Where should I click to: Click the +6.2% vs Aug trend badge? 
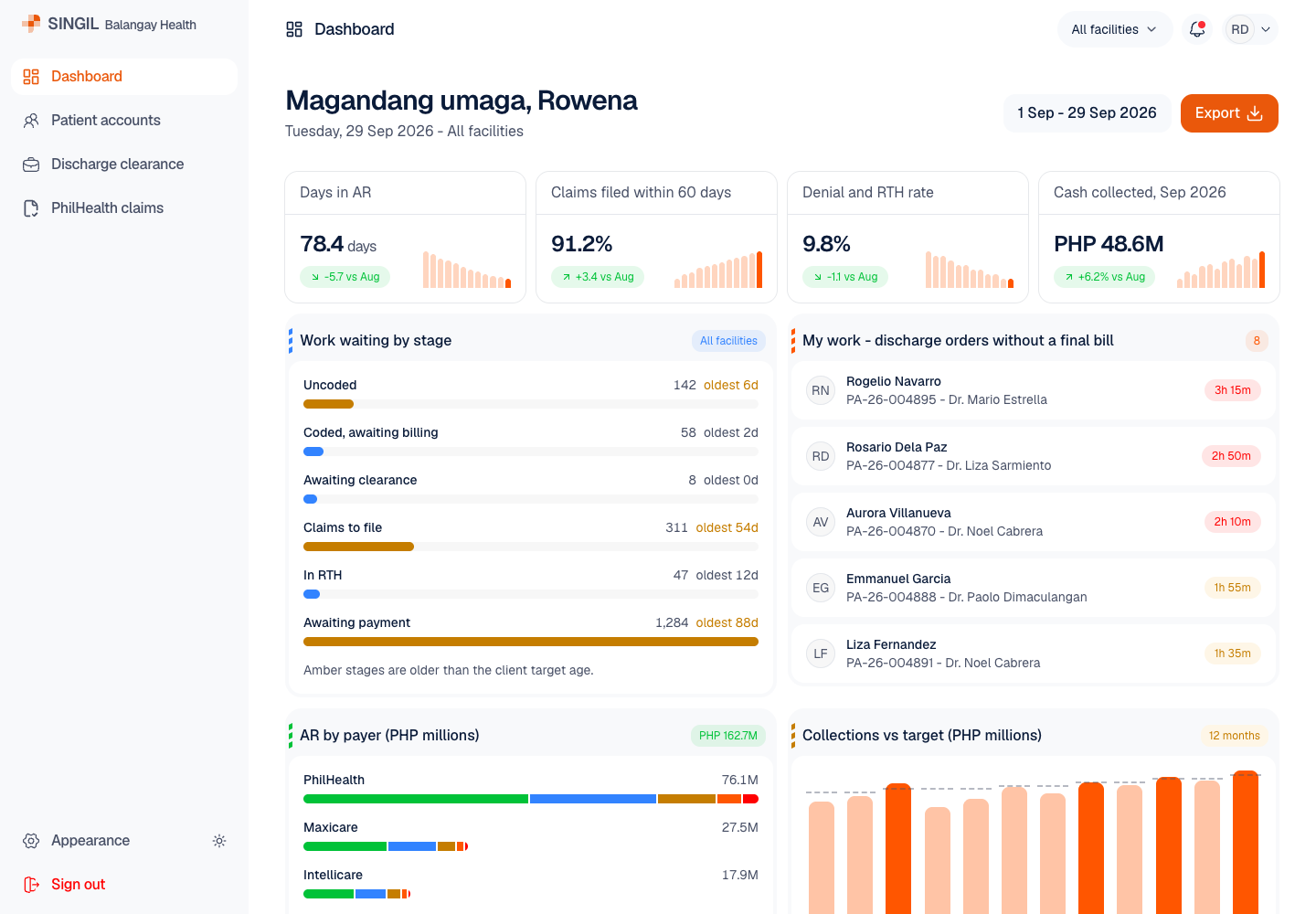click(x=1104, y=277)
